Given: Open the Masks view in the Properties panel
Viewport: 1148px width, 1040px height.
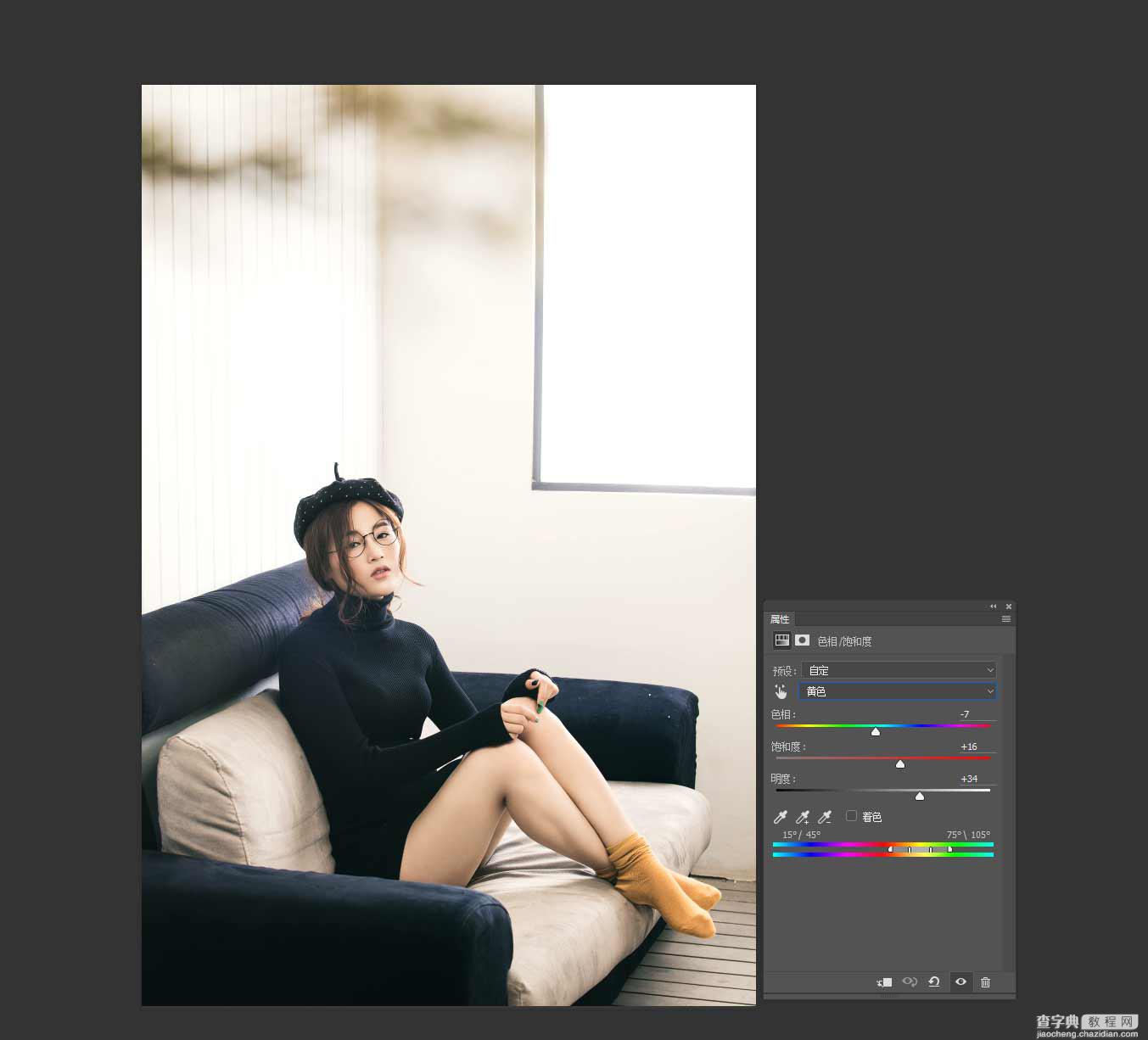Looking at the screenshot, I should 803,640.
